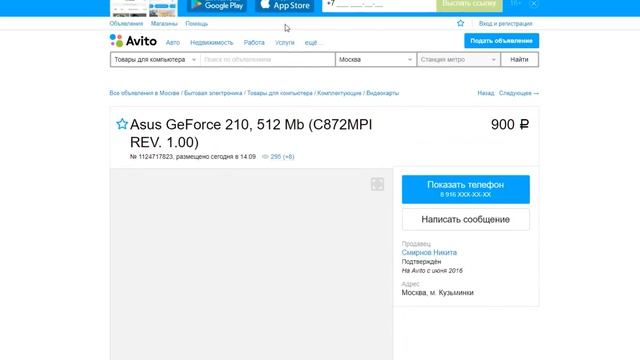Click address Москва, м. Кузьминки
Image resolution: width=640 pixels, height=360 pixels.
click(438, 293)
